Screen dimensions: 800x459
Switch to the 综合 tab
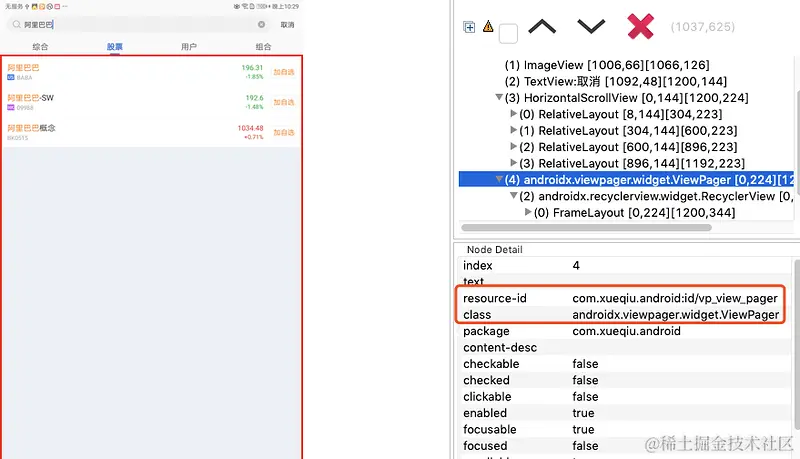pyautogui.click(x=40, y=46)
